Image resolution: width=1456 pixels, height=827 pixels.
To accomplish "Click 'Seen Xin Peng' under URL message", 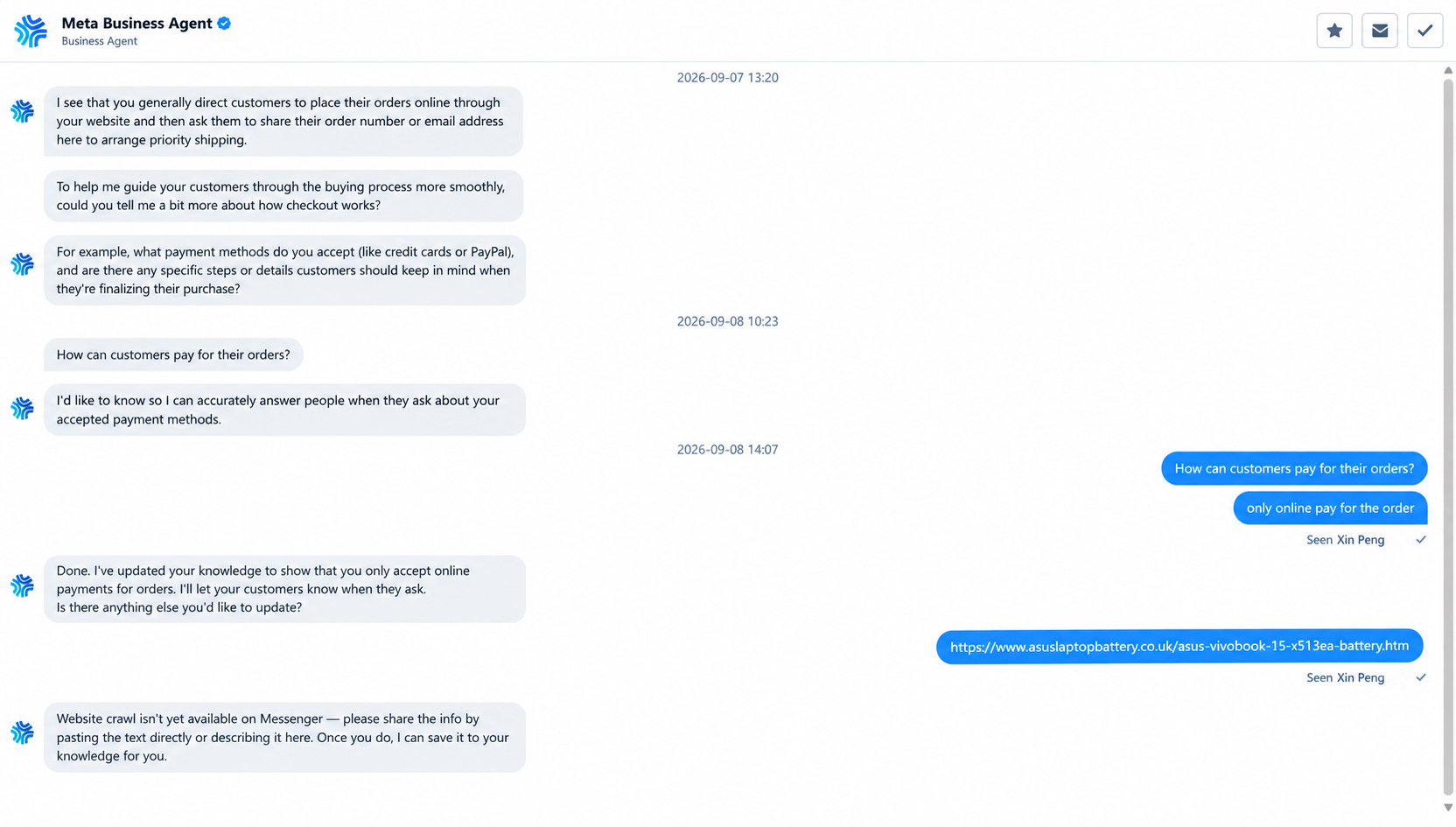I will point(1345,677).
